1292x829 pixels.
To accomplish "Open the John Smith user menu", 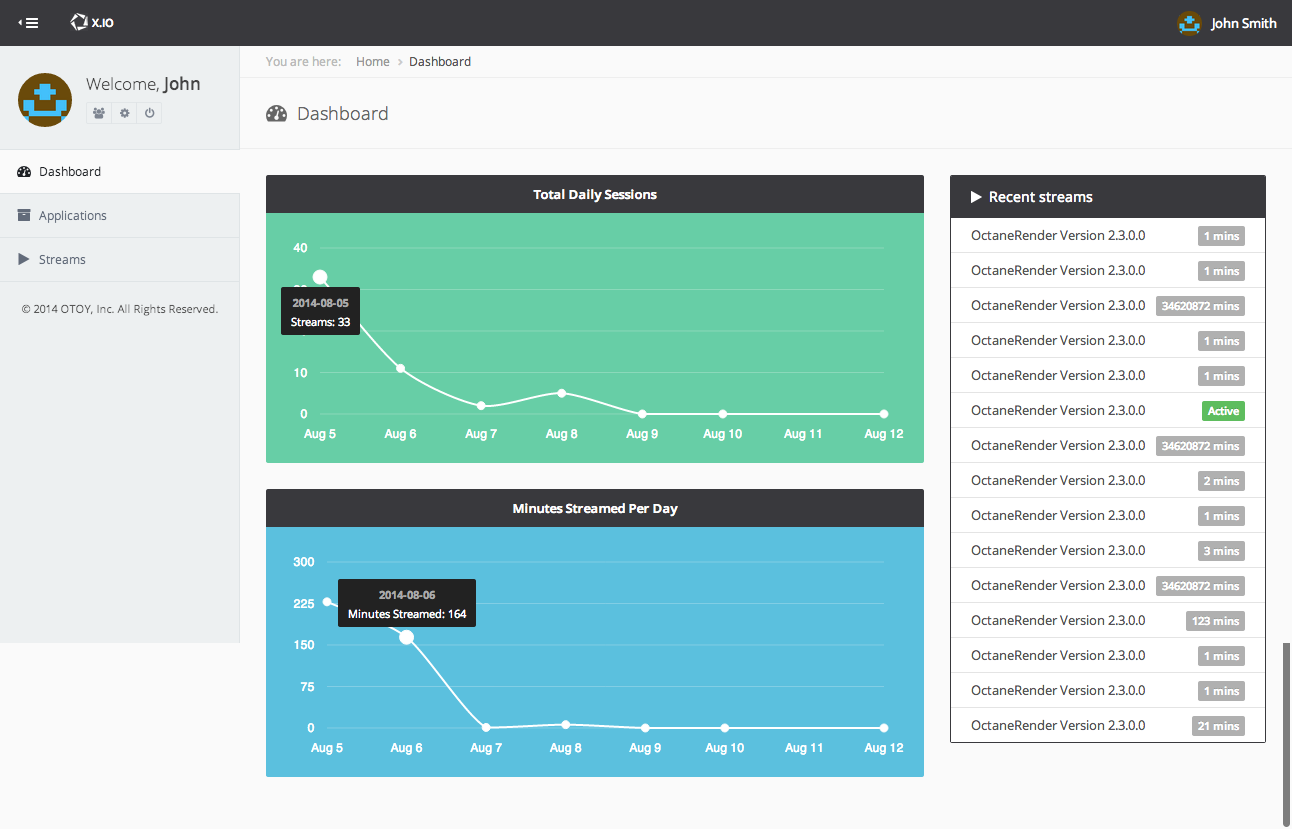I will (1243, 23).
